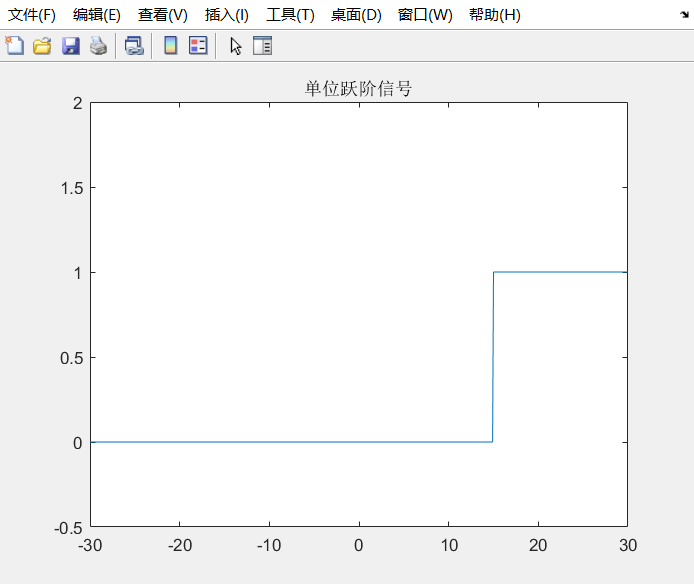The width and height of the screenshot is (694, 584).
Task: Click the x-axis tick label -10
Action: 269,545
